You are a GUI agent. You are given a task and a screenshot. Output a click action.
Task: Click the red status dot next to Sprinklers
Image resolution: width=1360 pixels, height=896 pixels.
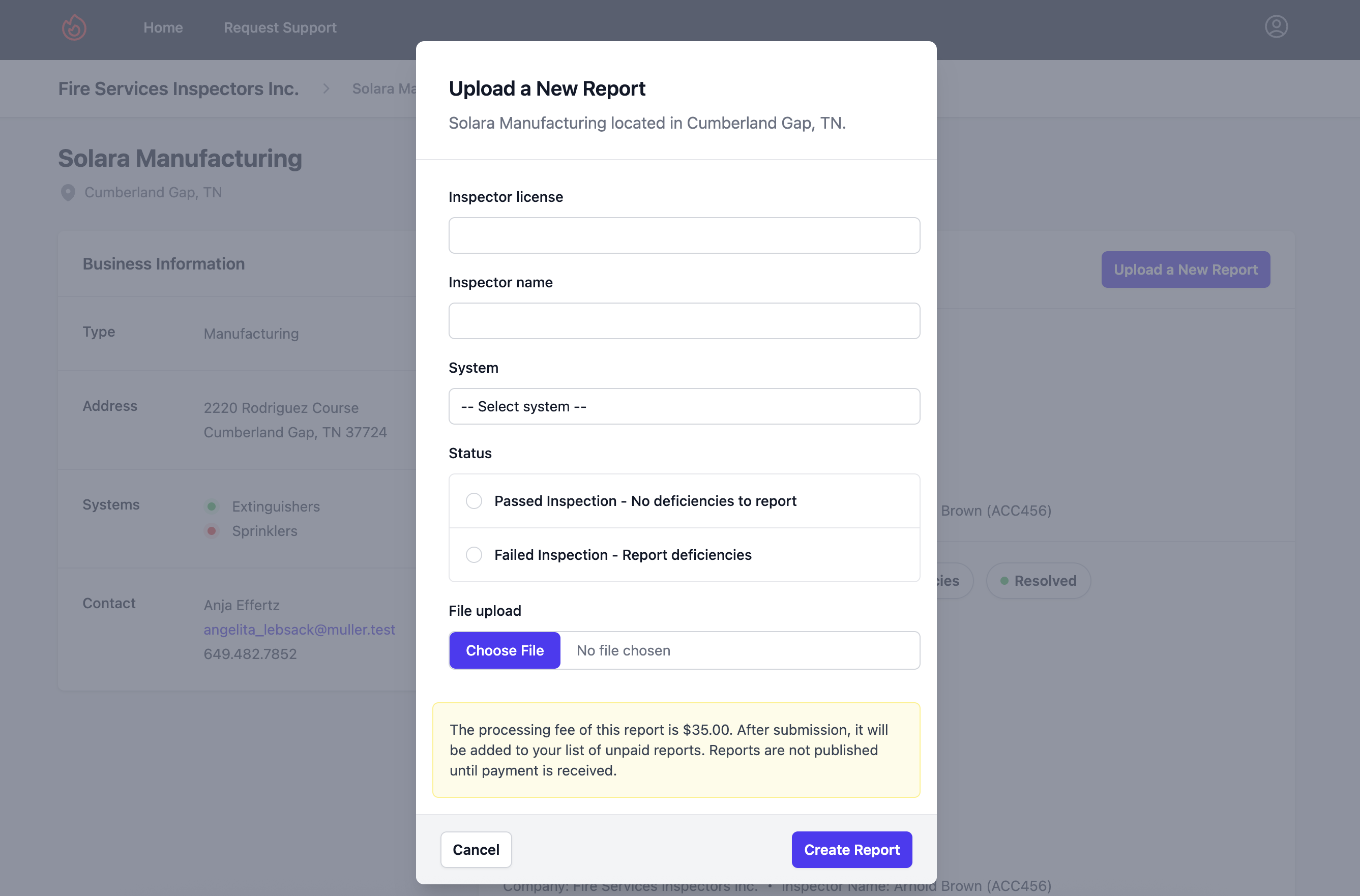point(212,531)
